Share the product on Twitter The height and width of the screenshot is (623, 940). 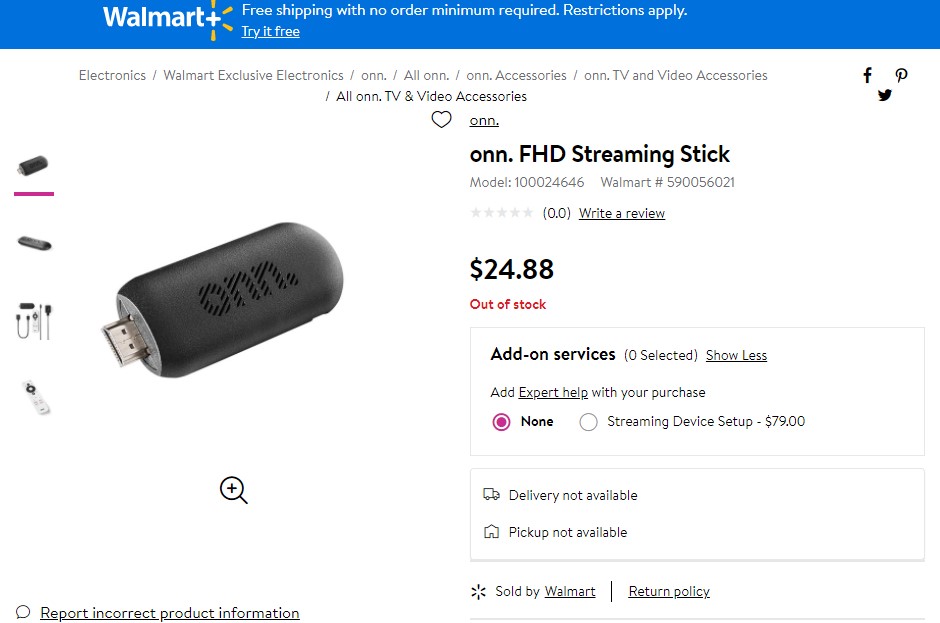pos(885,95)
